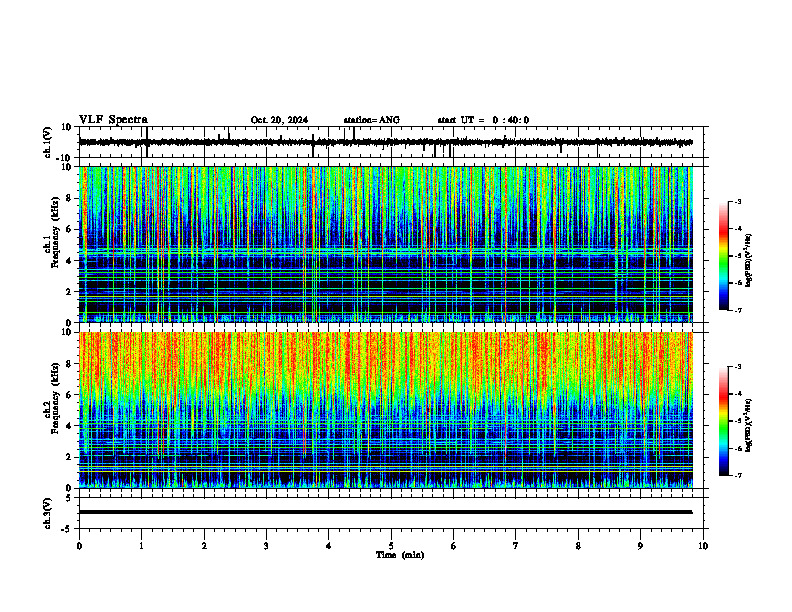This screenshot has height=612, width=792.
Task: Click the "-3" tick on ch.2 colorbar
Action: coord(738,367)
